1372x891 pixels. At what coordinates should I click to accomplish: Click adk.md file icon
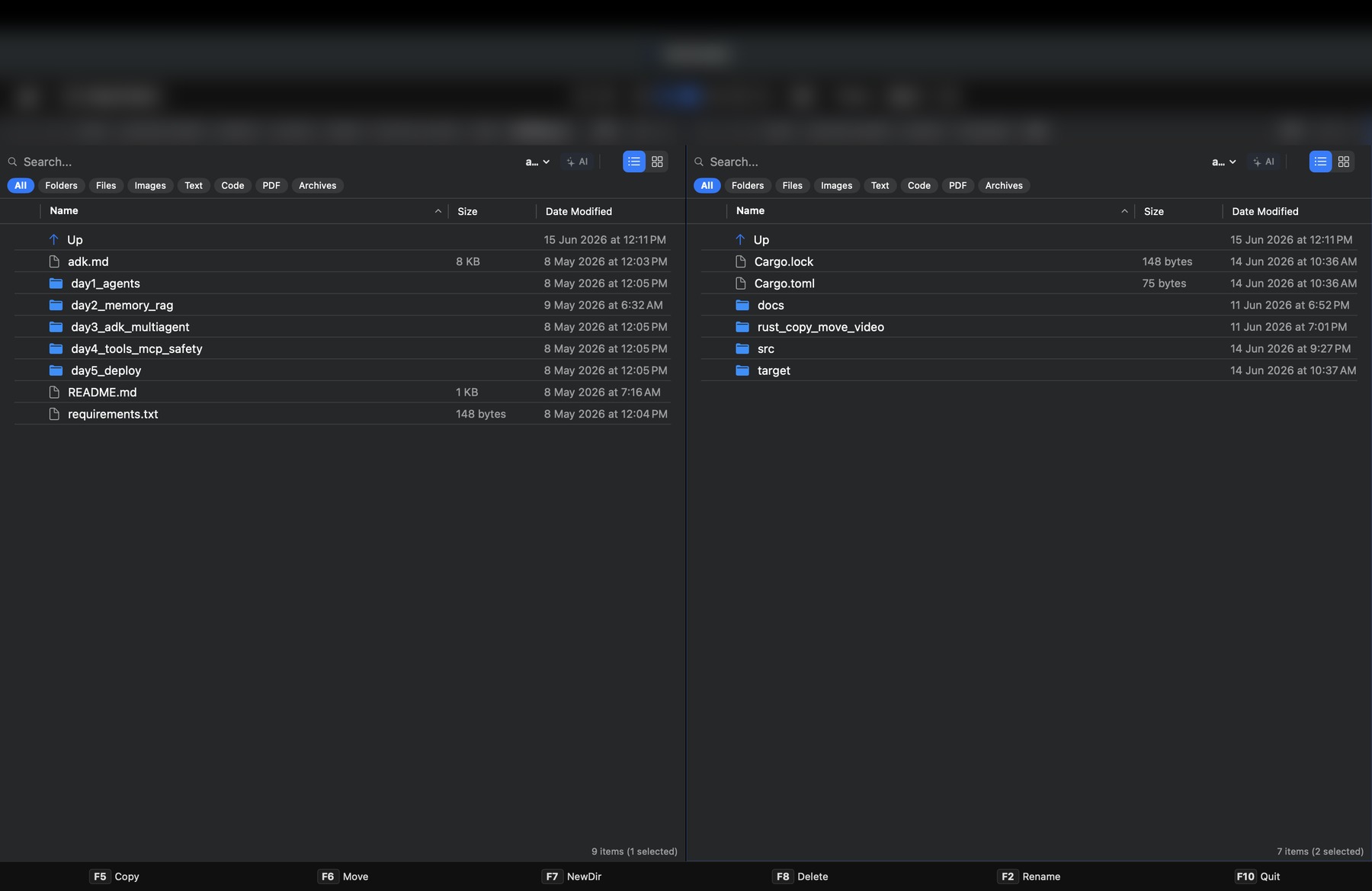pyautogui.click(x=54, y=261)
